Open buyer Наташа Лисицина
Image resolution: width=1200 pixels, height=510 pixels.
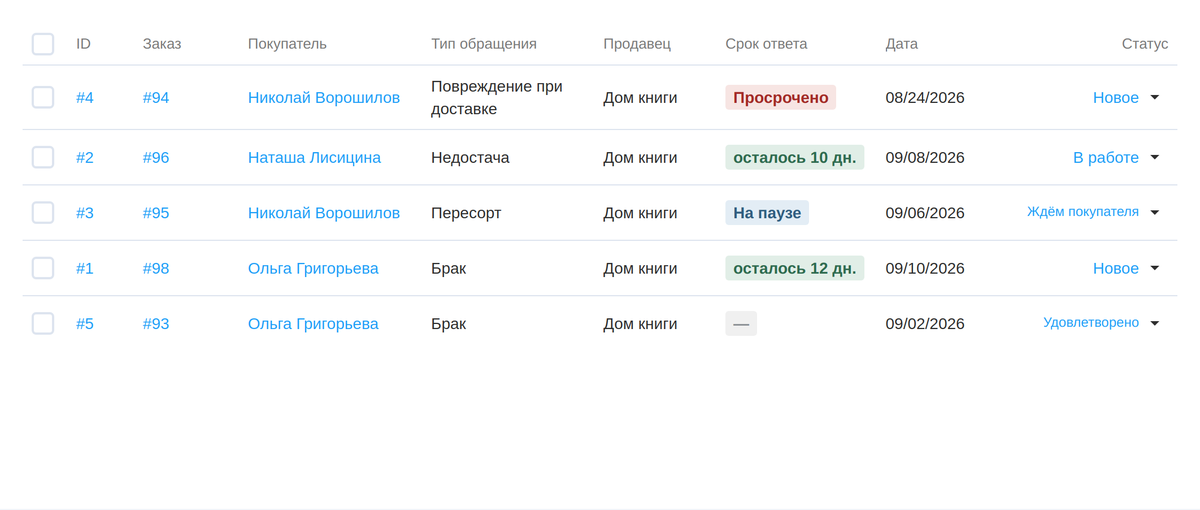(314, 157)
